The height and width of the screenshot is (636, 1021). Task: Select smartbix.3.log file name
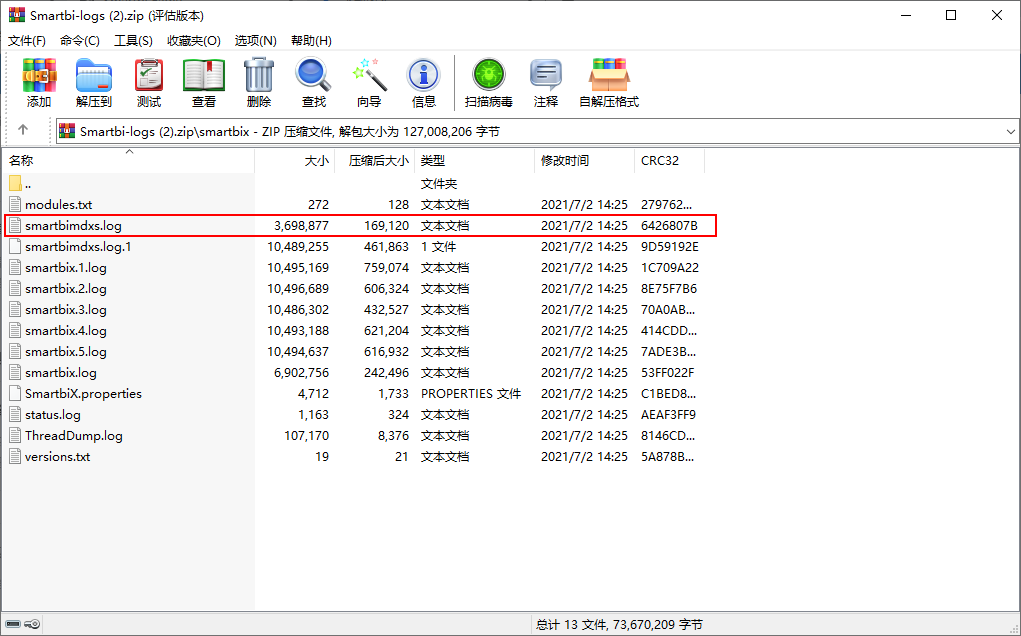tap(66, 310)
